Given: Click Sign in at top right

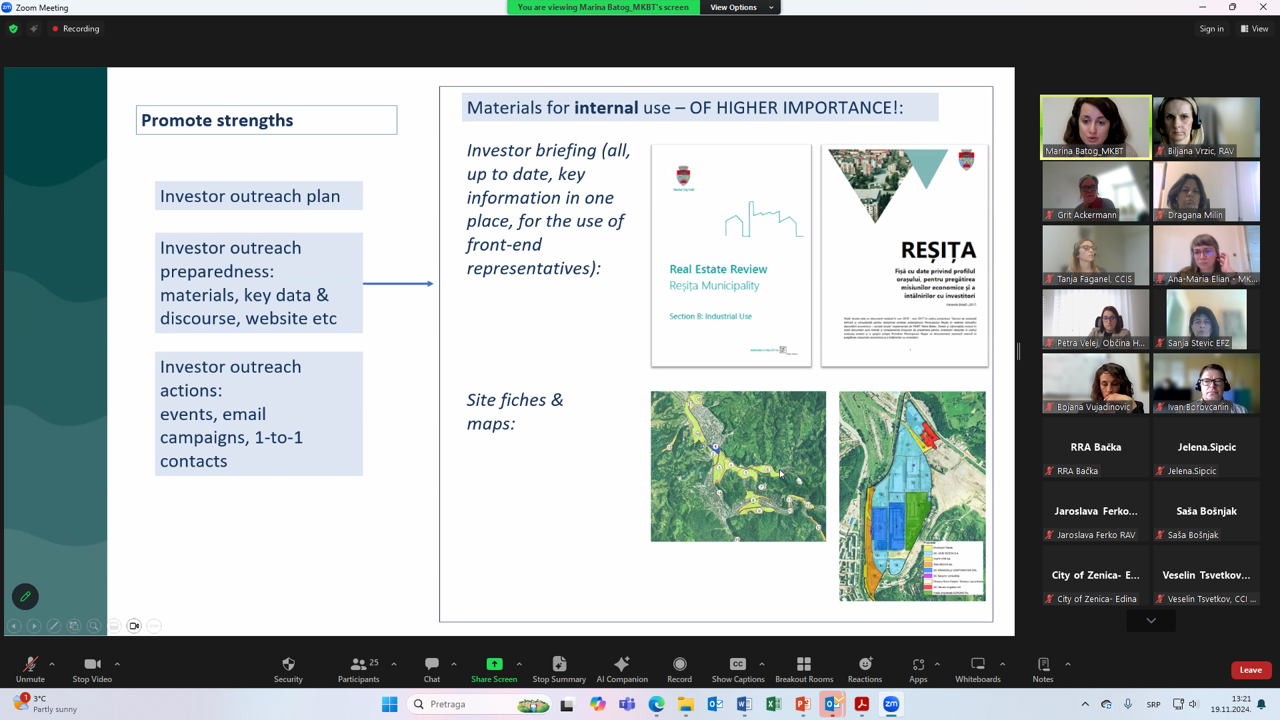Looking at the screenshot, I should coord(1211,29).
